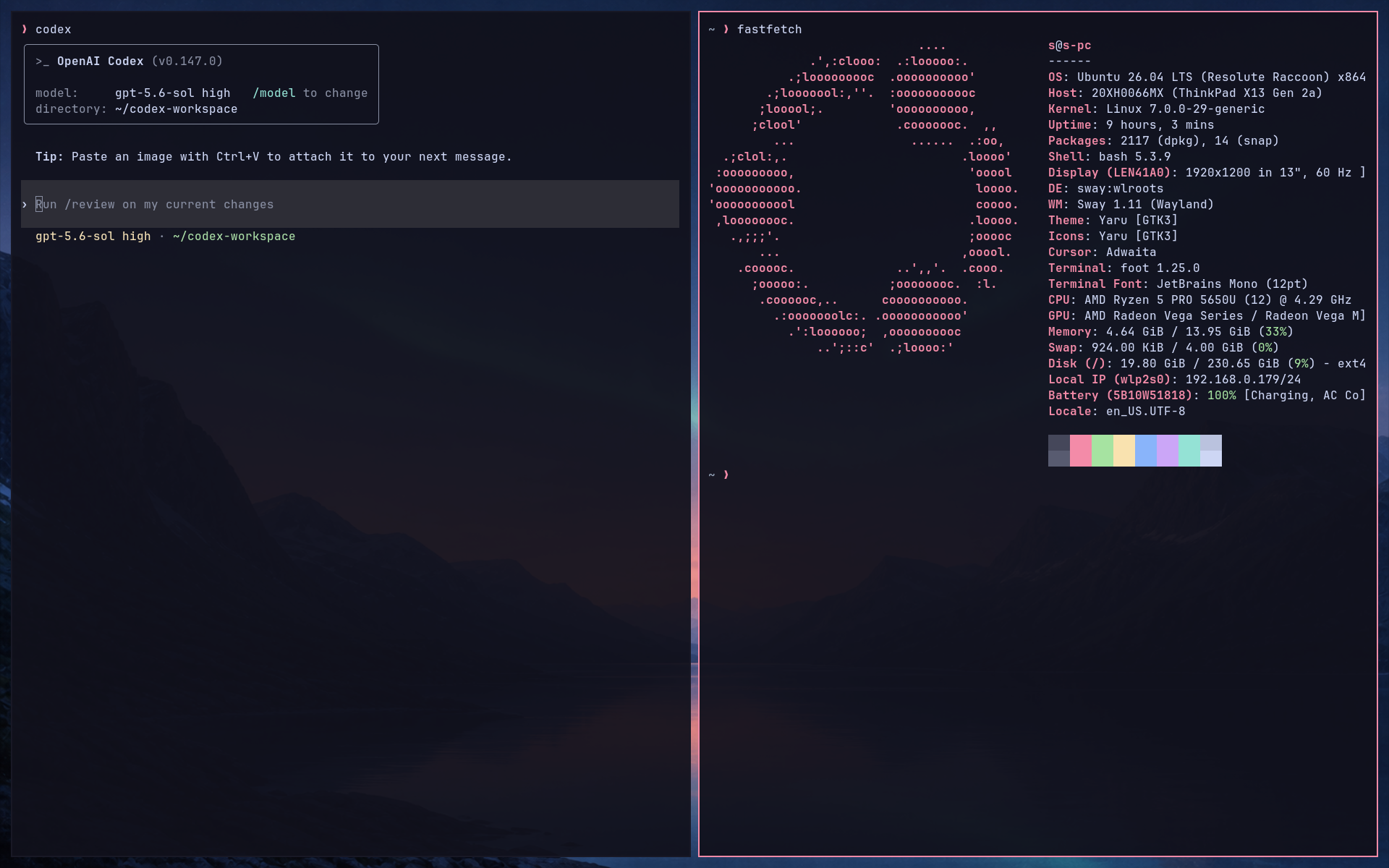The image size is (1389, 868).
Task: Click the OS line showing Ubuntu 26.04 LTS
Action: point(1207,77)
